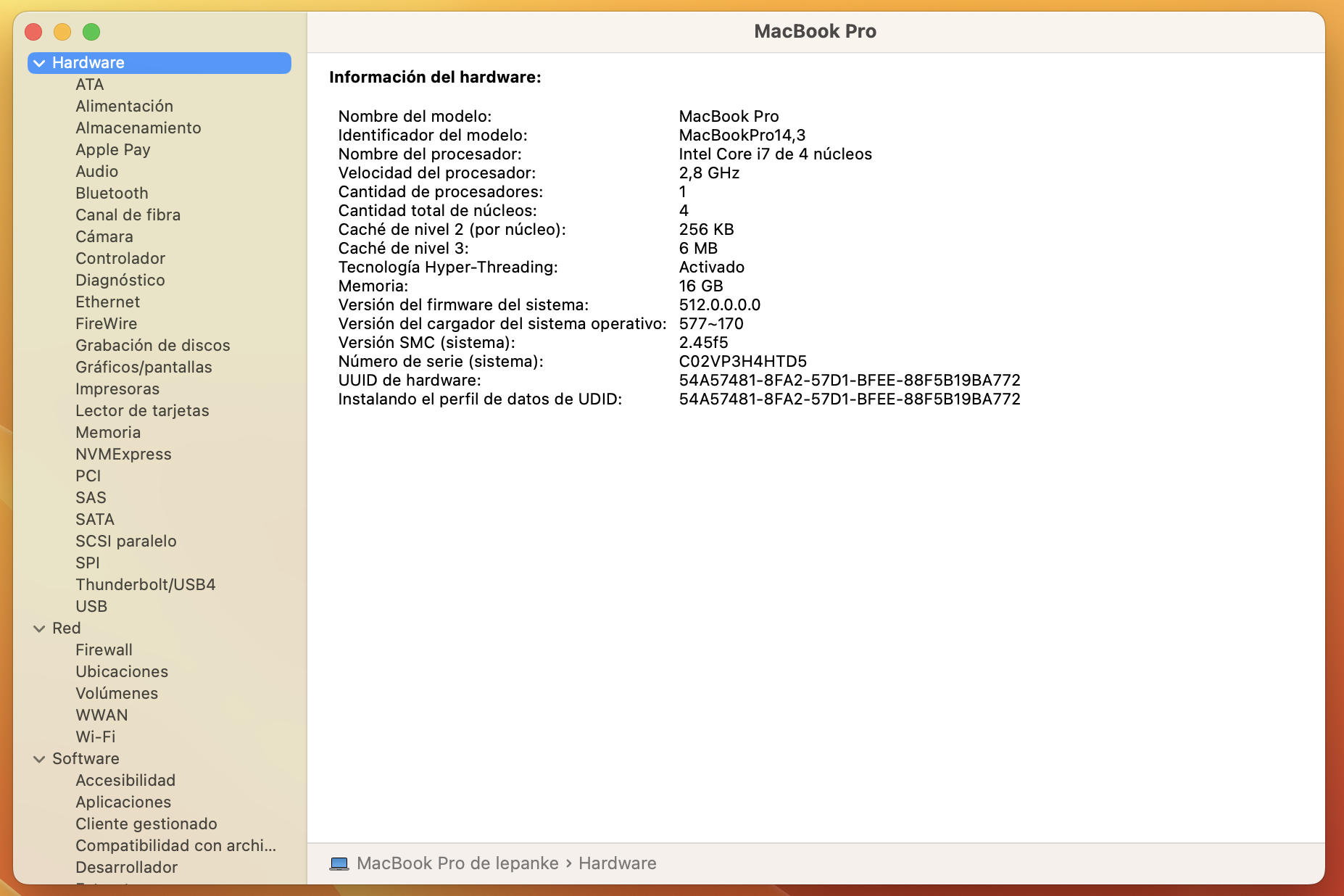The width and height of the screenshot is (1344, 896).
Task: Select SAS in the sidebar
Action: (x=91, y=497)
